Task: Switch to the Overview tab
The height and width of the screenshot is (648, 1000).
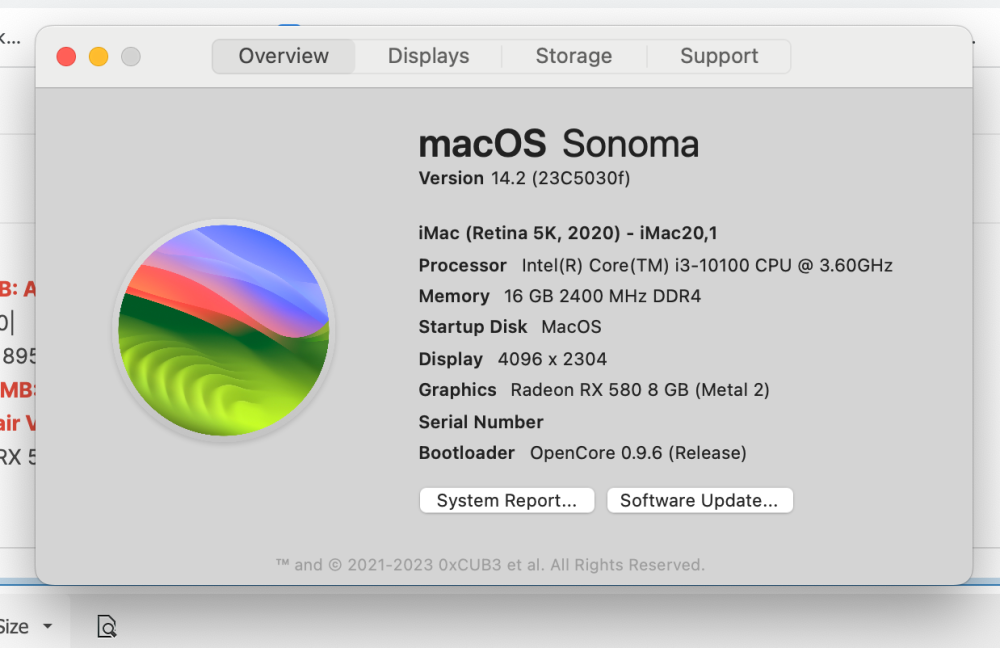Action: click(284, 56)
